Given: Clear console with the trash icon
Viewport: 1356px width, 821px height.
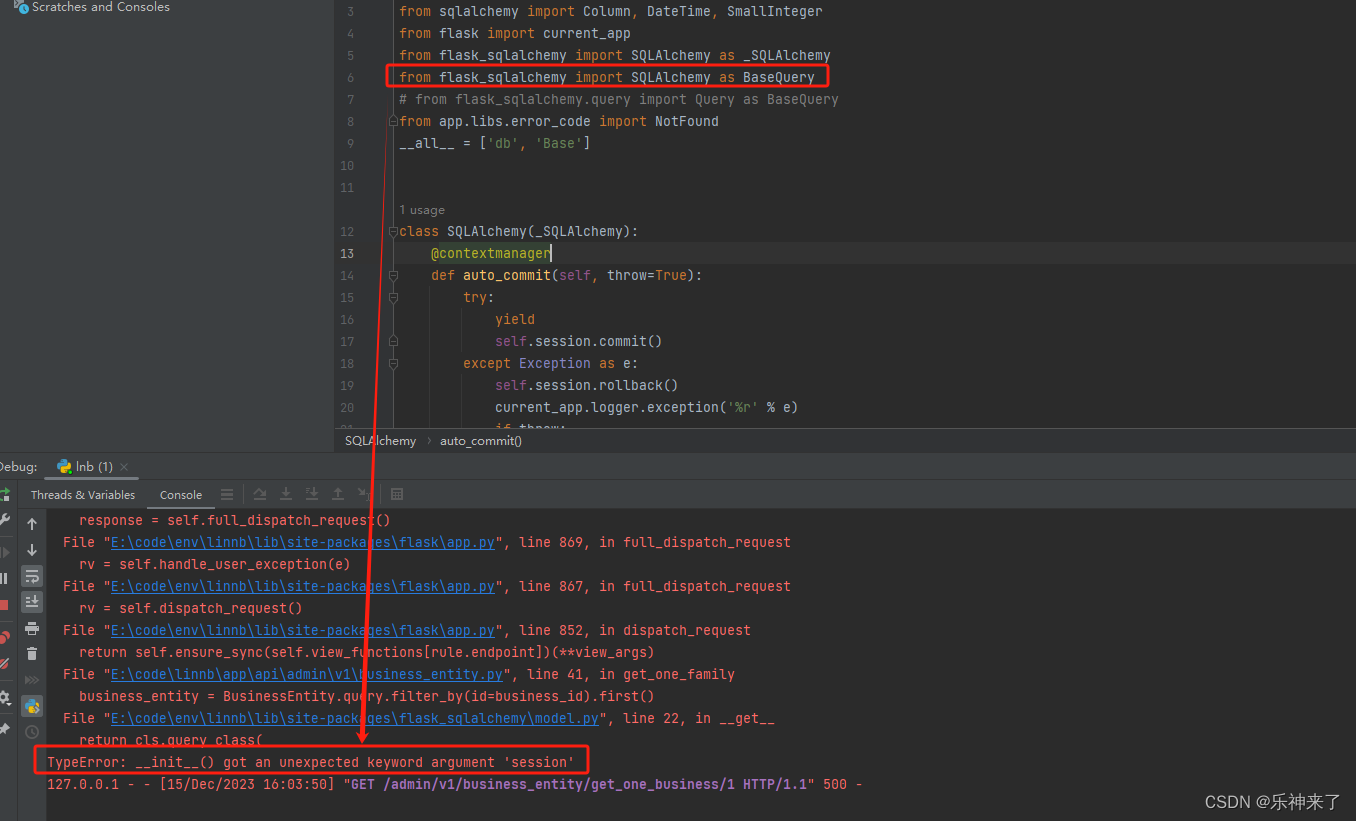Looking at the screenshot, I should tap(32, 654).
